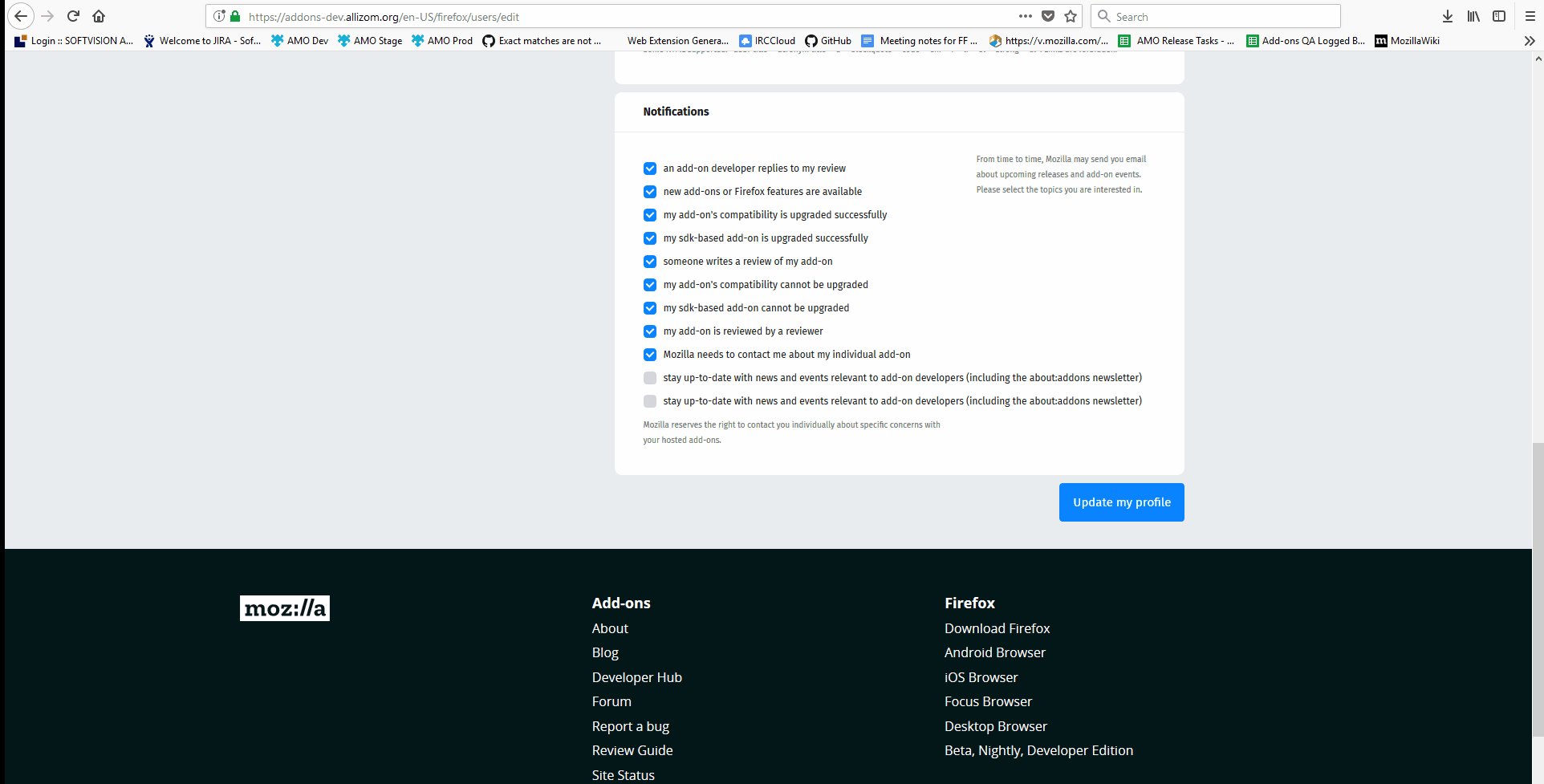Open the AMO Stage bookmark
The width and height of the screenshot is (1544, 784).
click(x=369, y=40)
